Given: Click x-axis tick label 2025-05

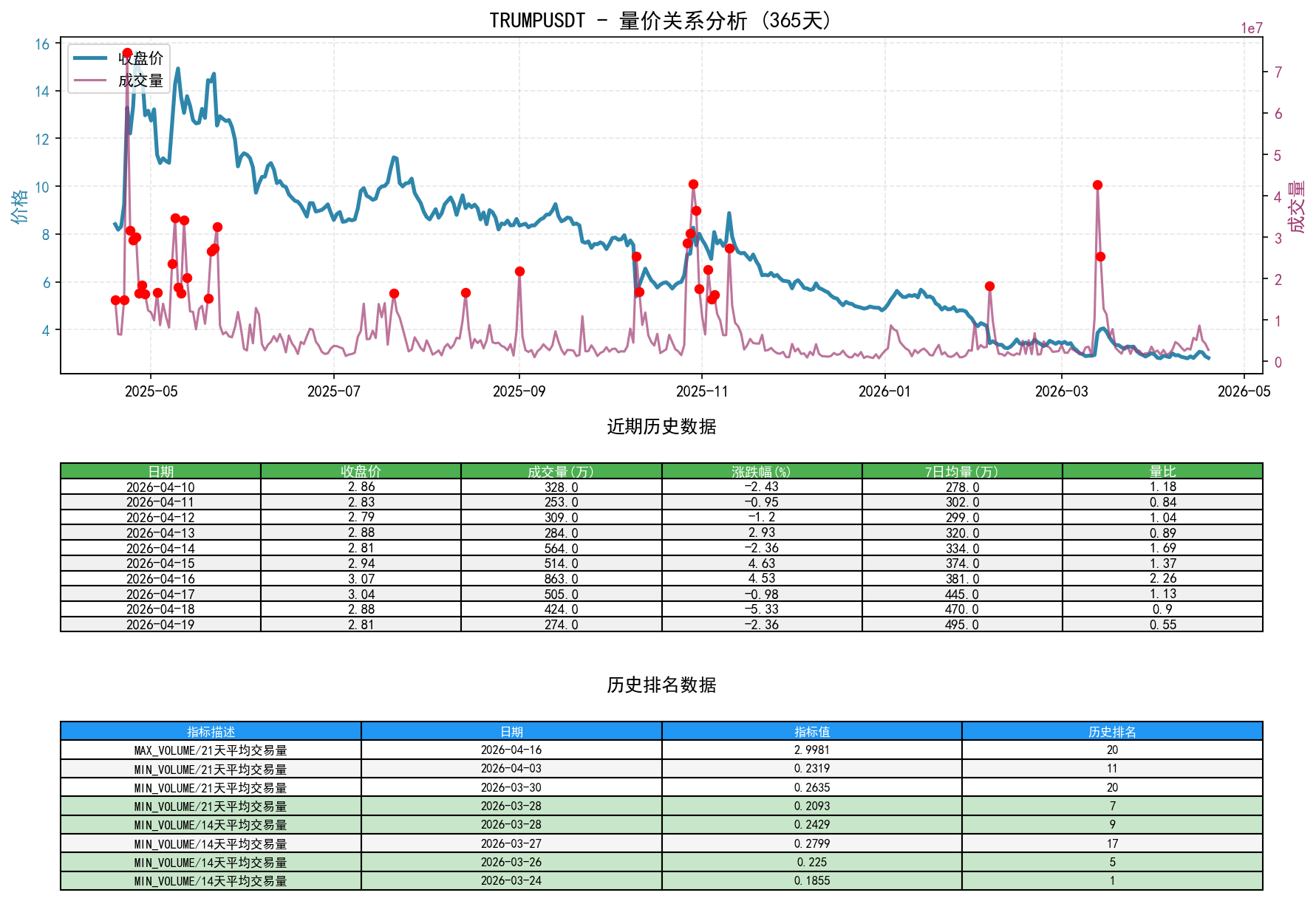Looking at the screenshot, I should [x=151, y=391].
